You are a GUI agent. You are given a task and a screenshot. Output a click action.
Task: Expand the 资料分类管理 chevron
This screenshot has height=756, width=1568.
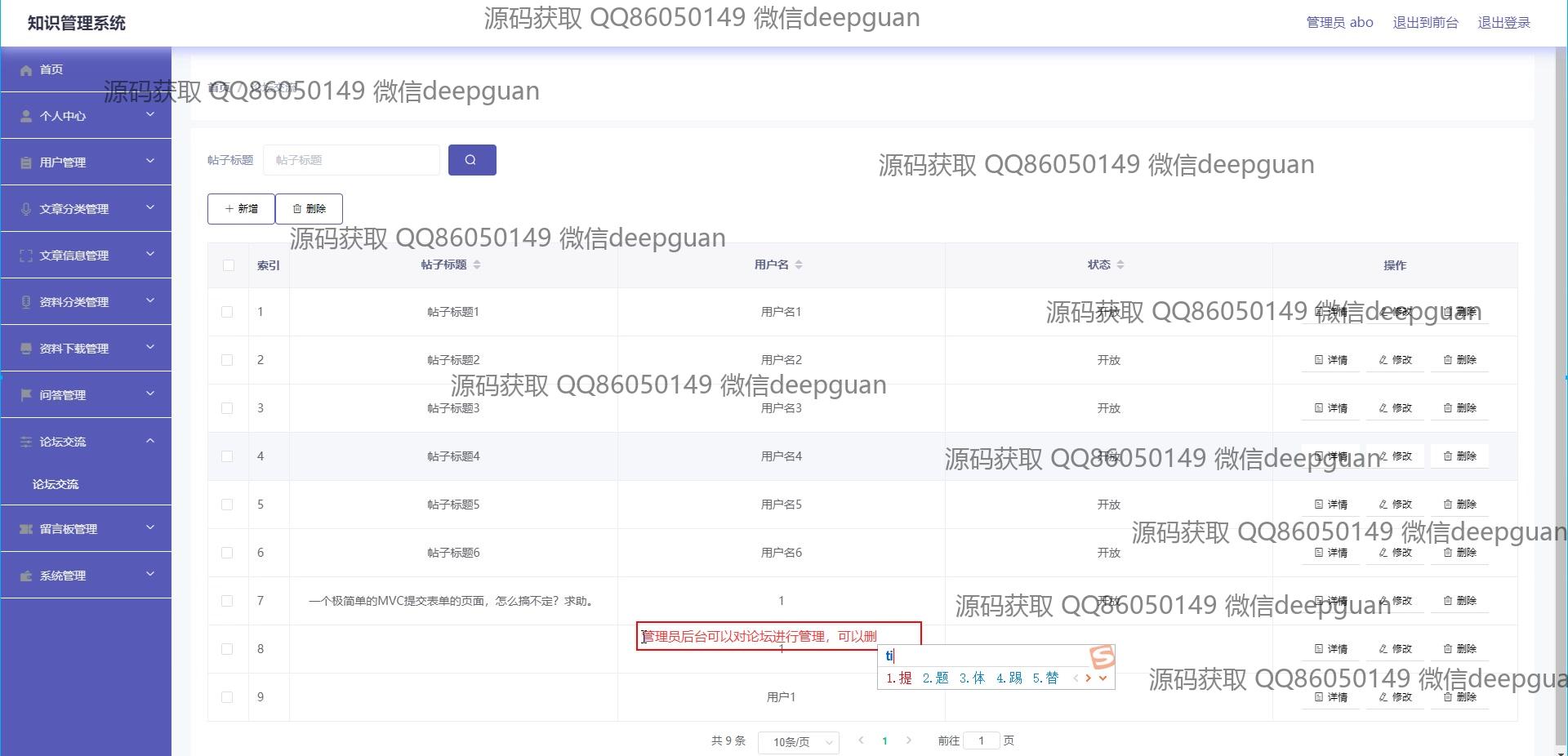point(150,301)
